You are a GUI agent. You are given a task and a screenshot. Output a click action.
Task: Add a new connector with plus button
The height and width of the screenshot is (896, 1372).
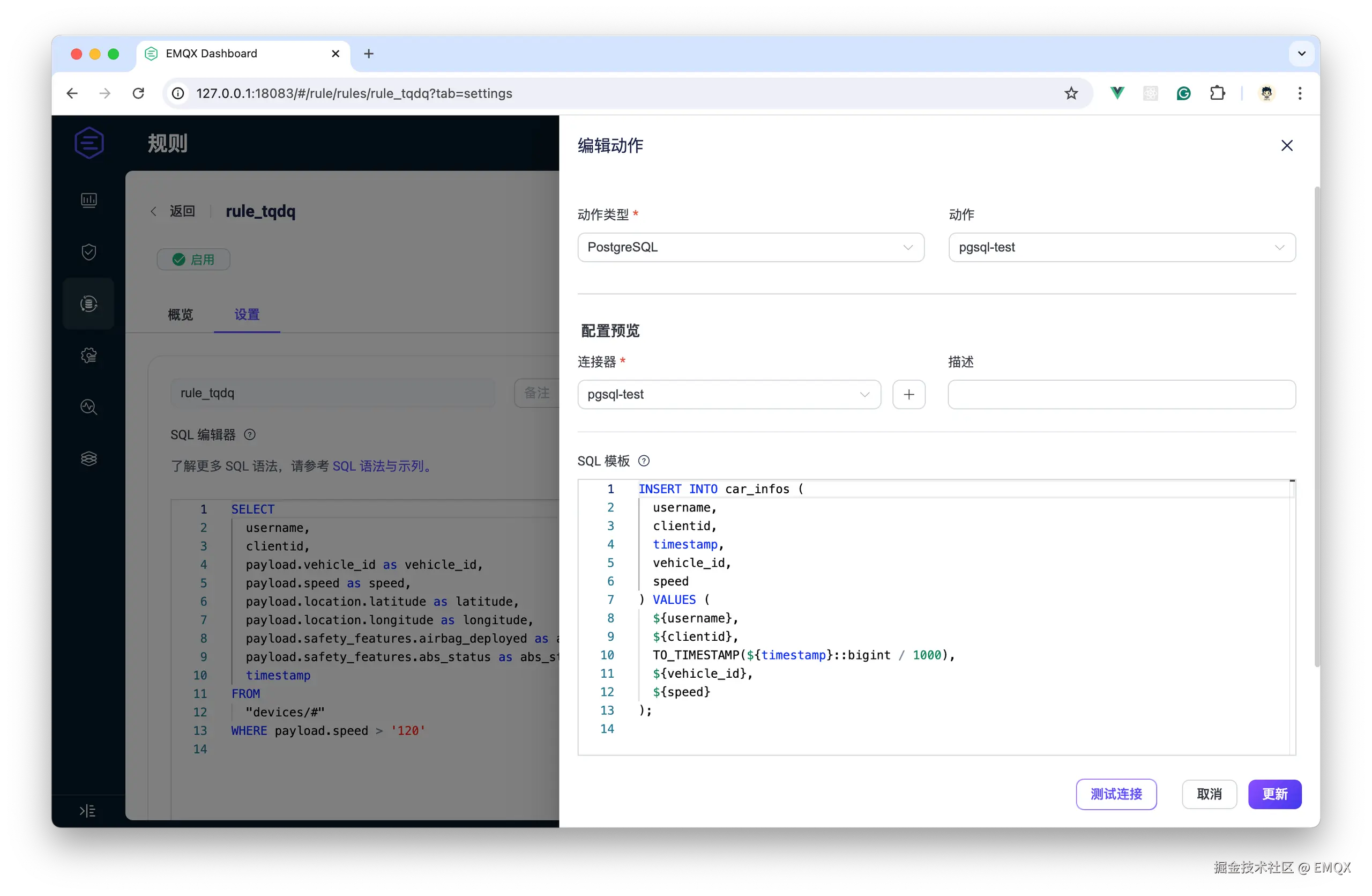click(x=908, y=394)
